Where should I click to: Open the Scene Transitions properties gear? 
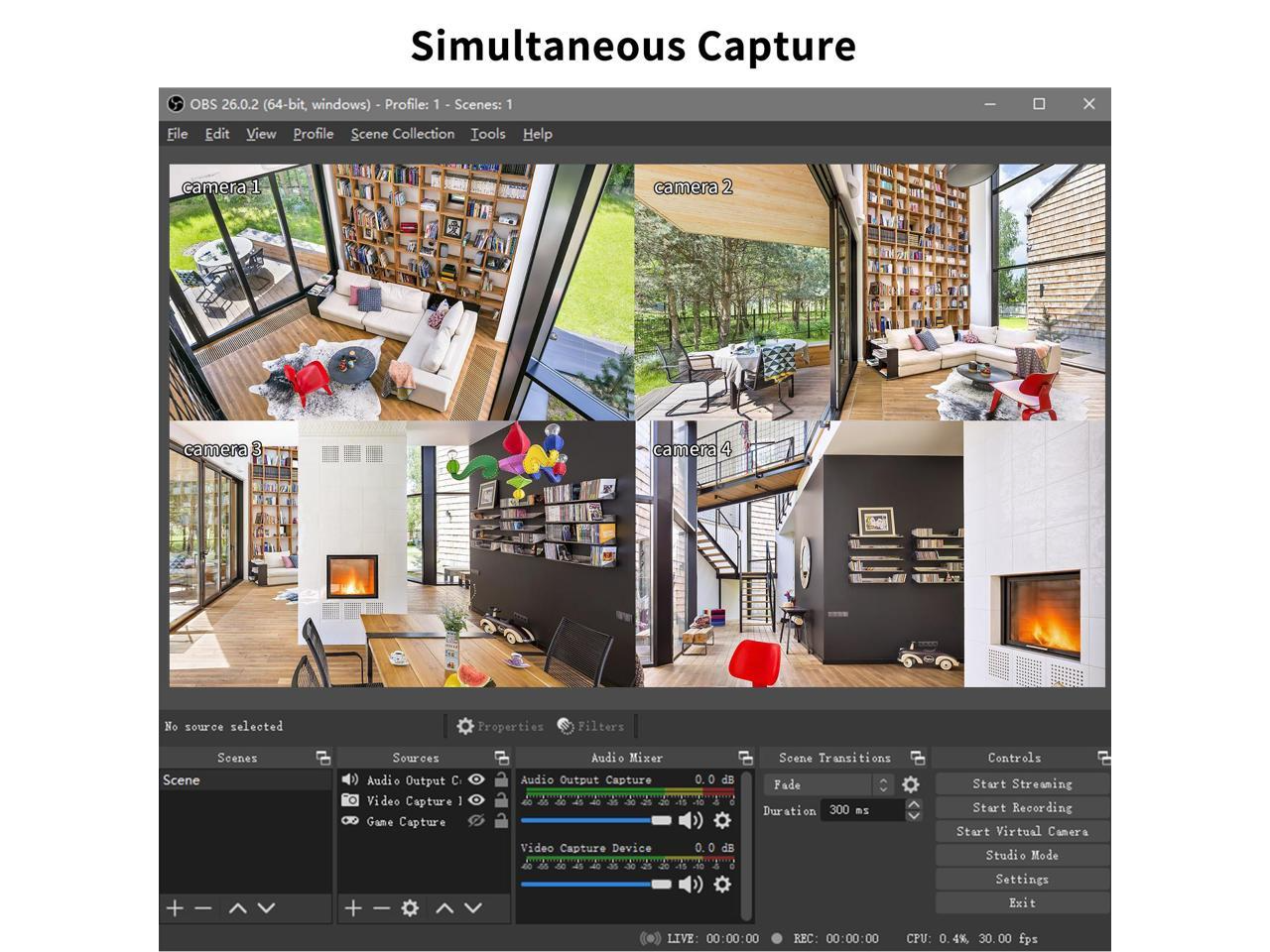click(x=910, y=784)
